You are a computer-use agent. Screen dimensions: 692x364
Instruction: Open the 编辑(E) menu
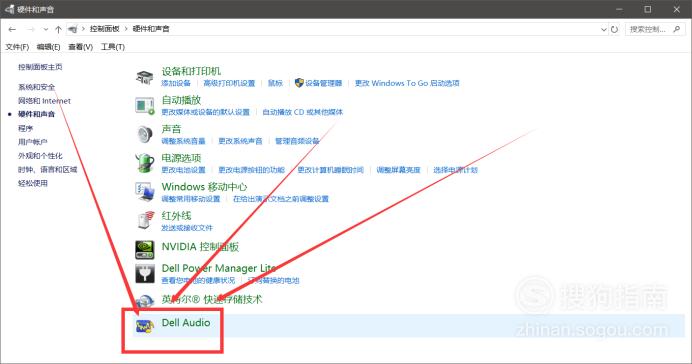click(x=49, y=47)
